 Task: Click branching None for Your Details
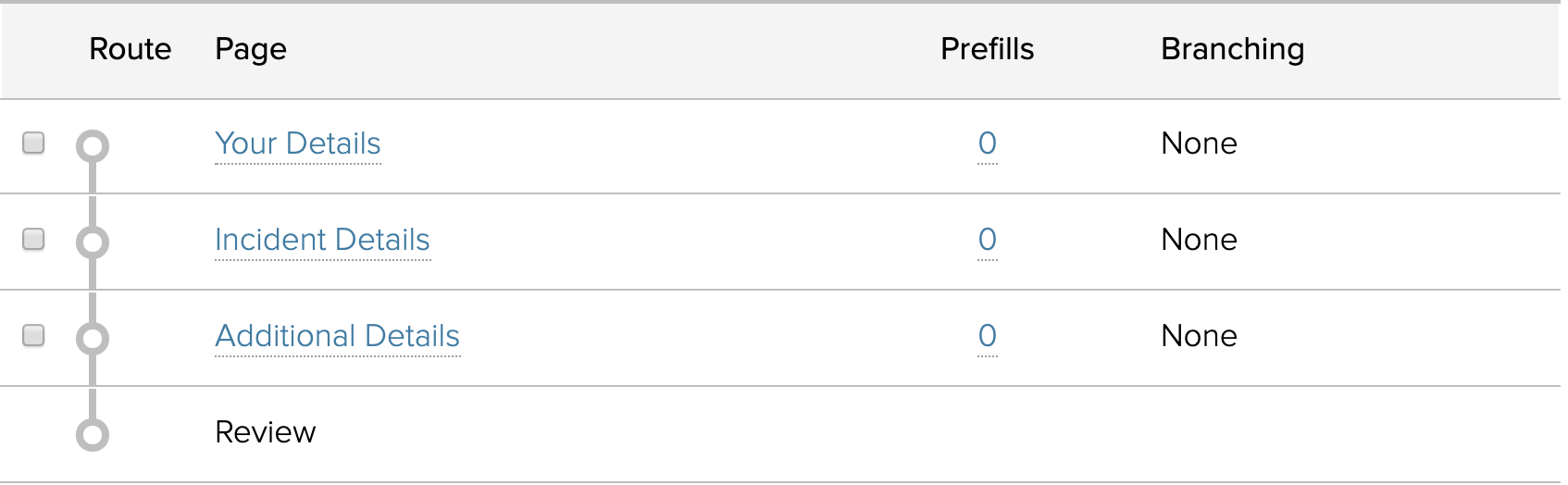click(1199, 143)
